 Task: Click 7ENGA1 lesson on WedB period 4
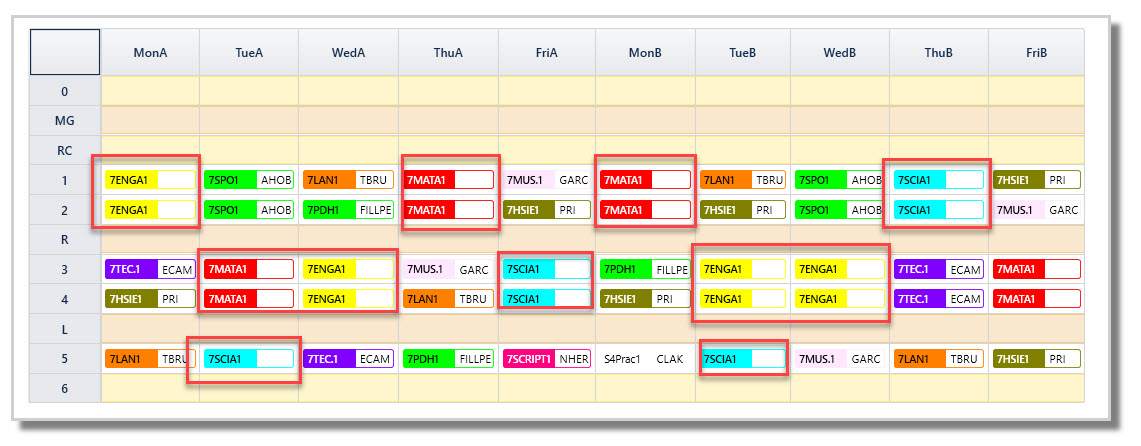tap(840, 299)
